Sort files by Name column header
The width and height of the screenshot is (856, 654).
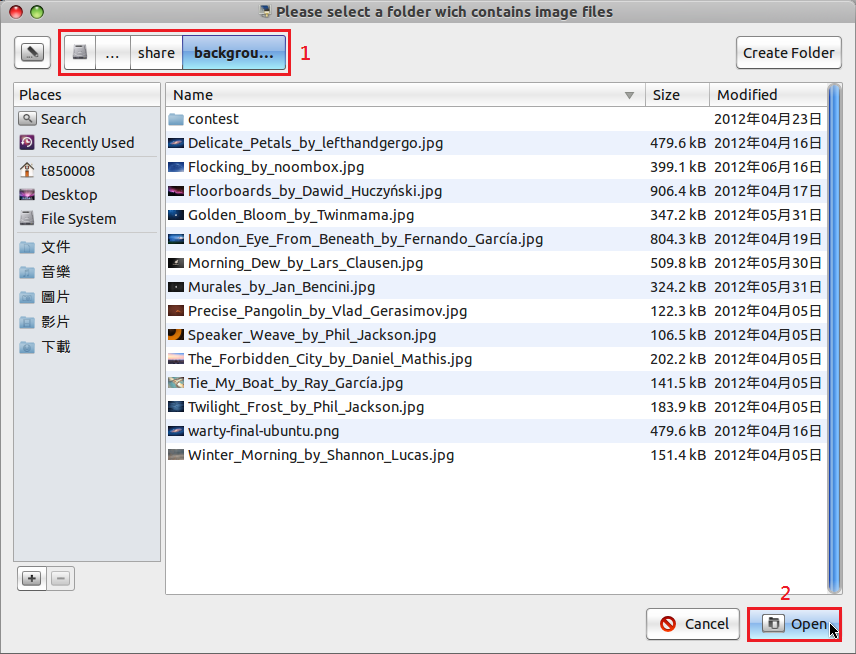pos(400,95)
